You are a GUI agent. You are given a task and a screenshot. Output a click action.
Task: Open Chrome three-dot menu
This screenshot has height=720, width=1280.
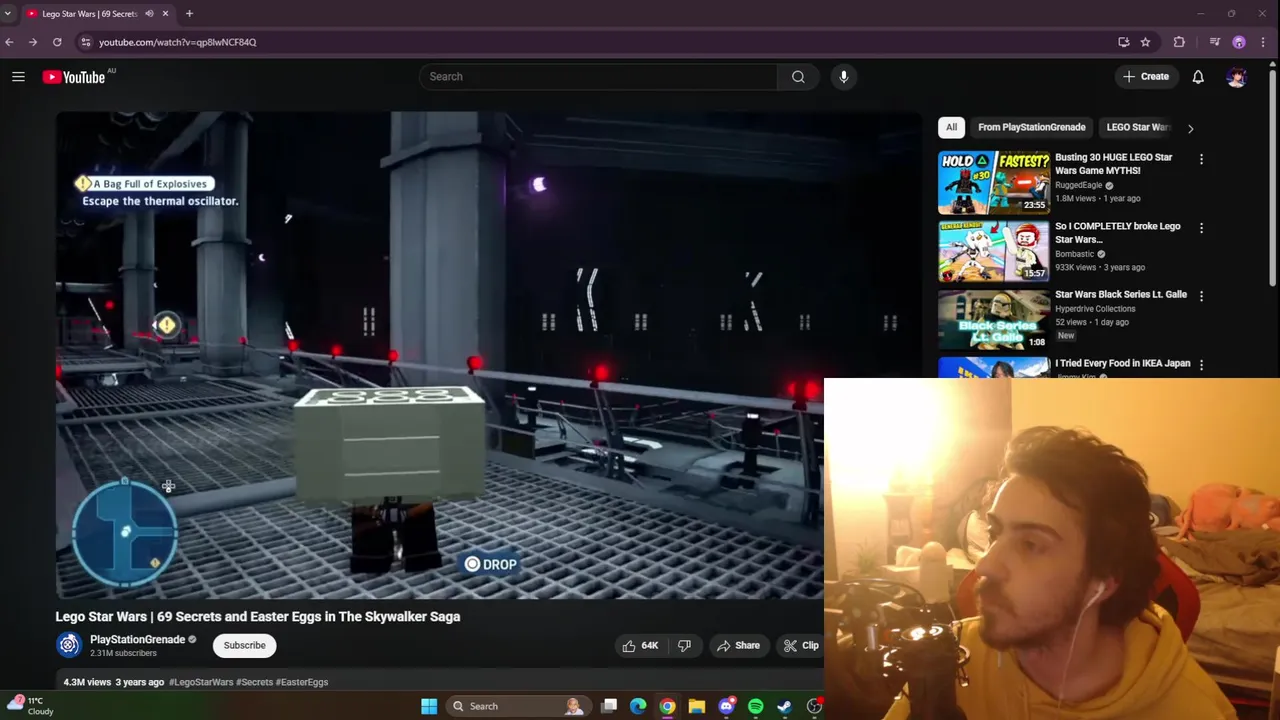pyautogui.click(x=1263, y=42)
